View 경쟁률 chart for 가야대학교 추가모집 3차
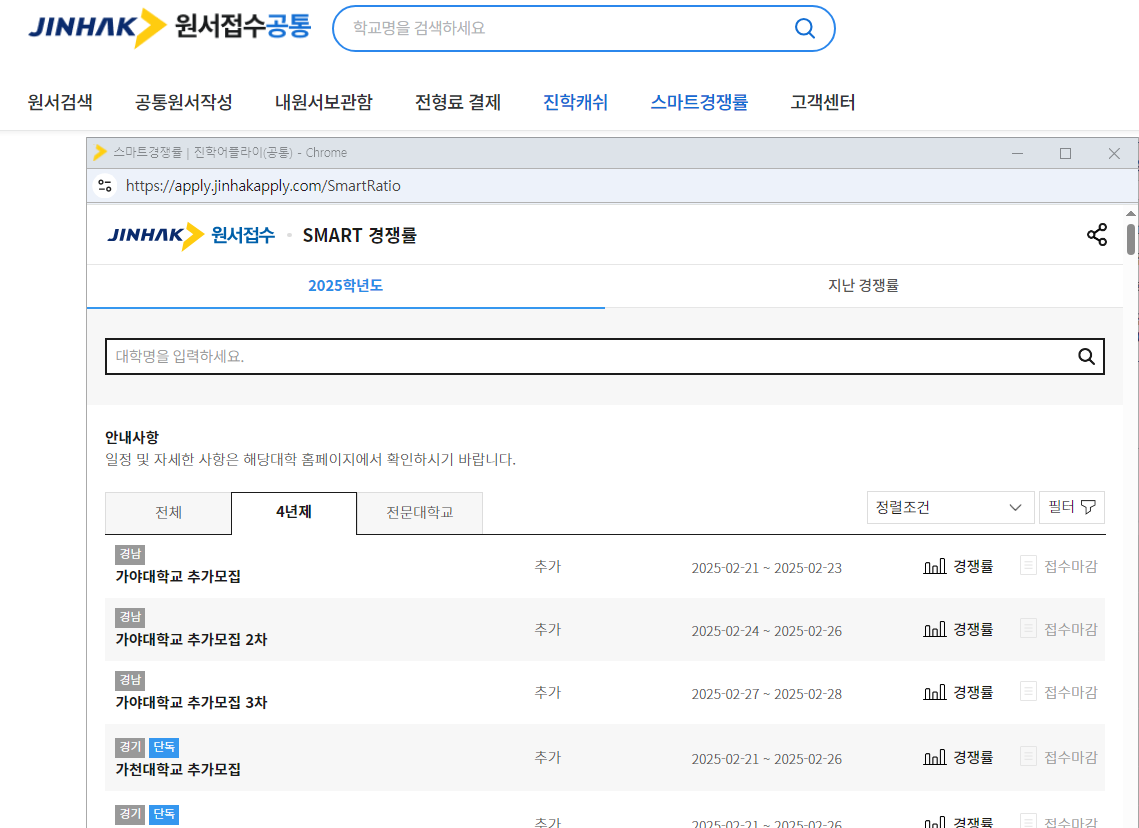Viewport: 1139px width, 828px height. pyautogui.click(x=958, y=693)
